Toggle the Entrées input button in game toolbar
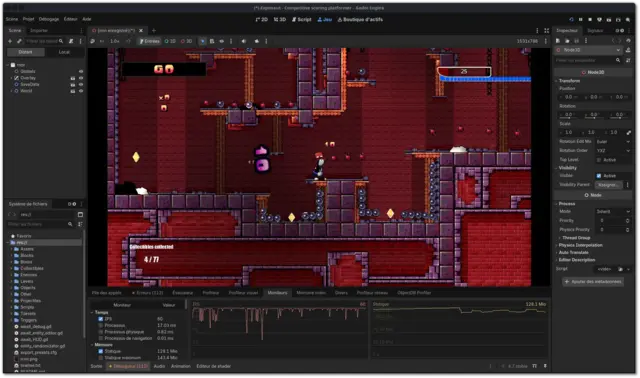Screen dimensions: 640x378 (149, 41)
